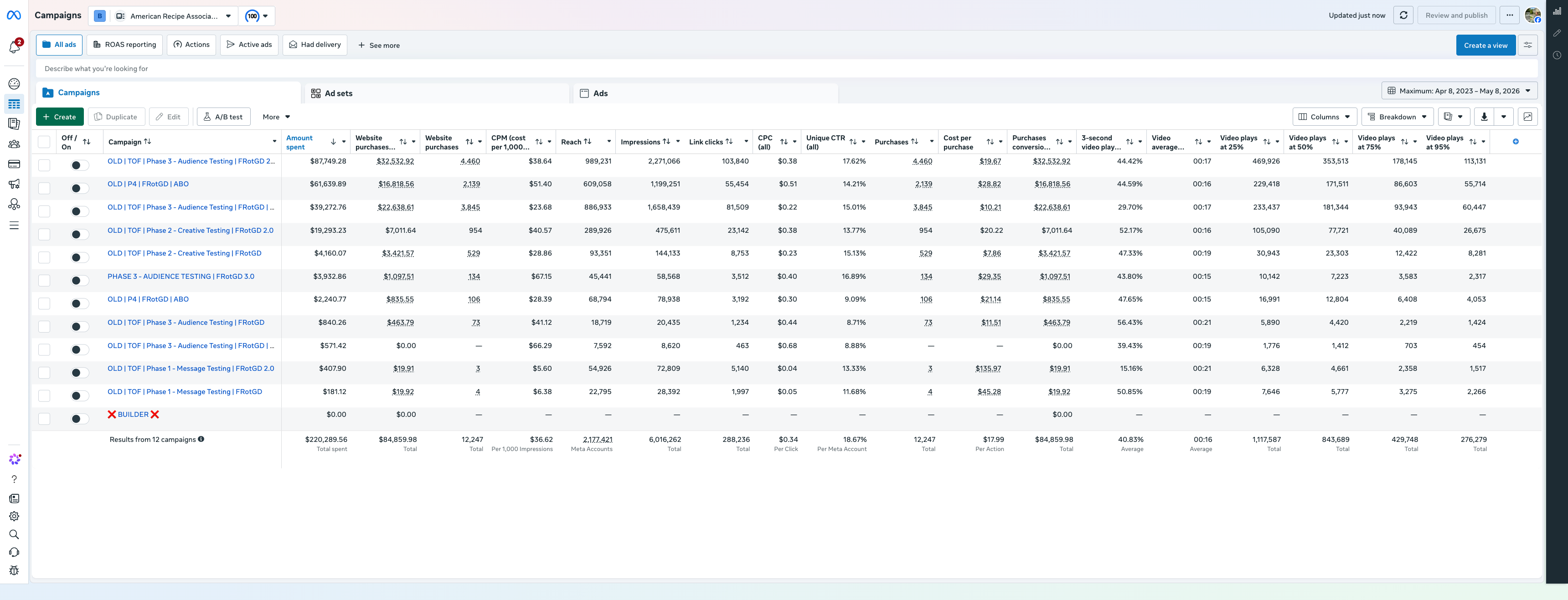Open right panel pencil edit icon
The width and height of the screenshot is (1568, 600).
click(1557, 33)
